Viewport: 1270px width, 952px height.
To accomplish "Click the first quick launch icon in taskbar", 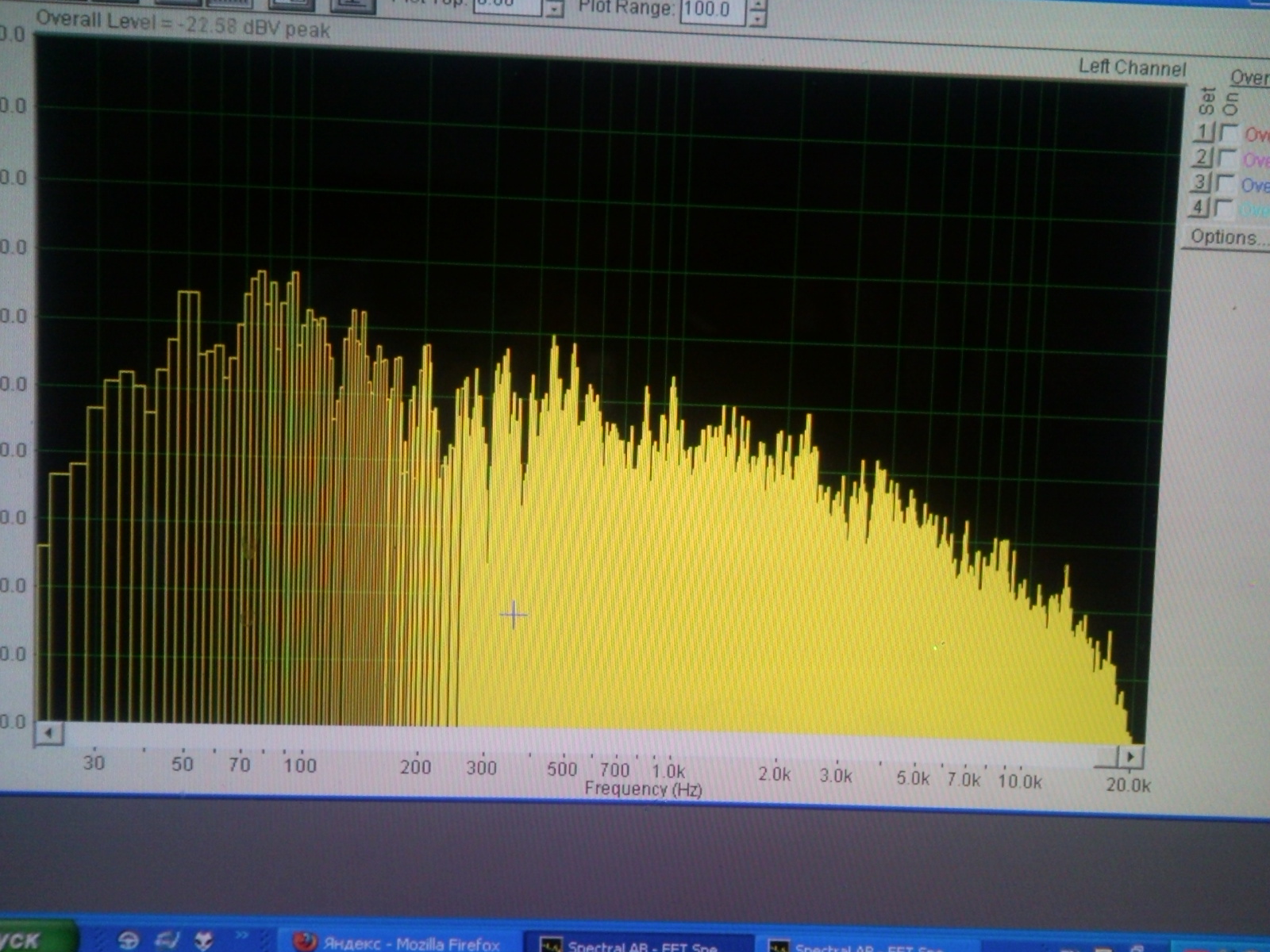I will [129, 940].
